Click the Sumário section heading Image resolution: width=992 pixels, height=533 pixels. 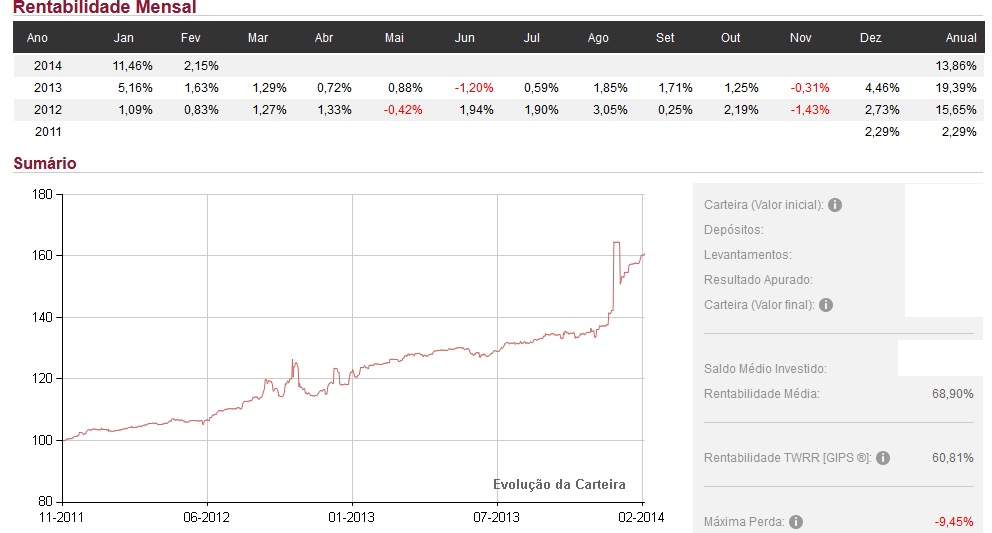click(x=44, y=163)
